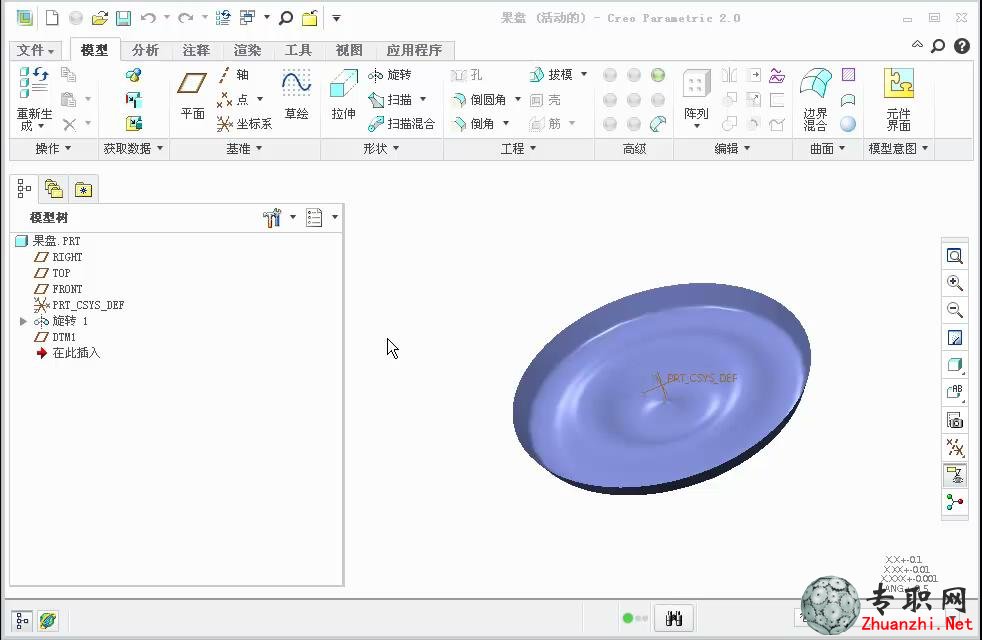Create a datum Axis (轴)
Screen dimensions: 982x640
coord(234,75)
